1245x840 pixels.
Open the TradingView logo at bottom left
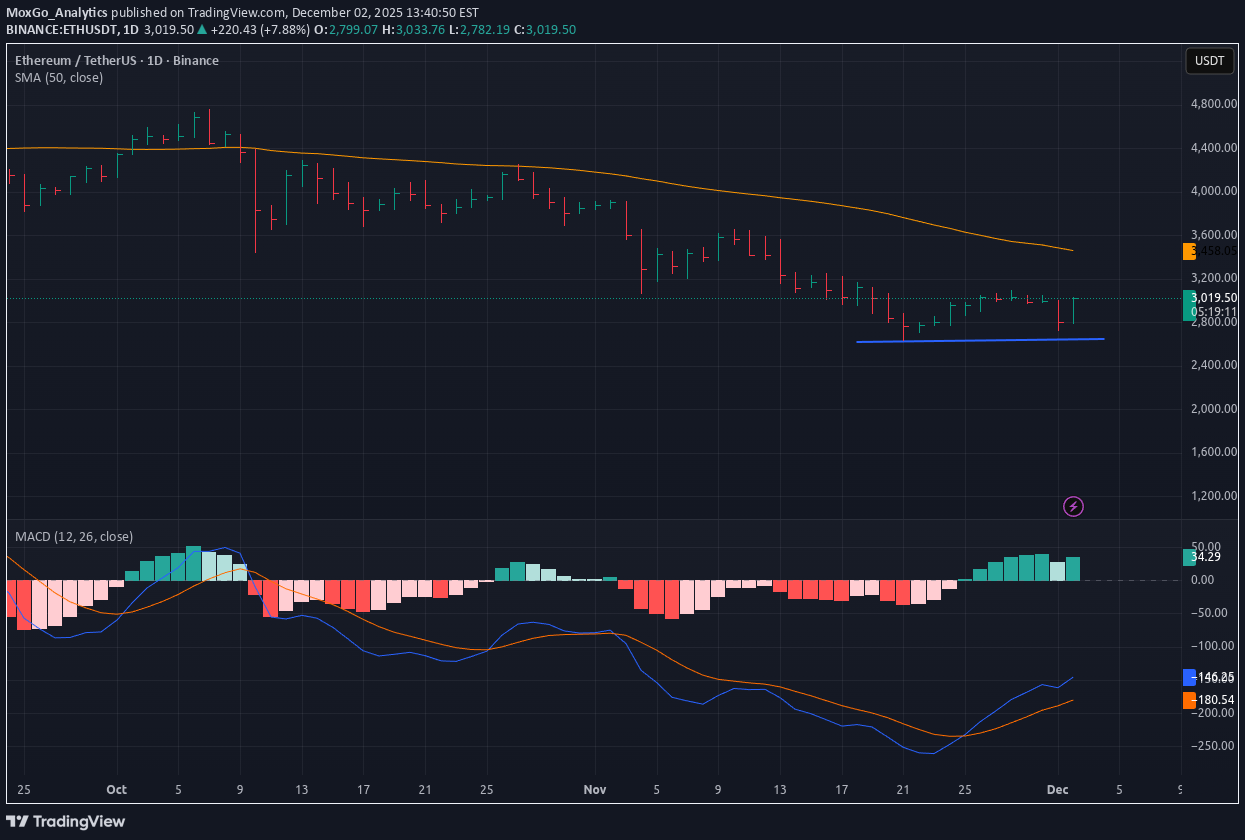[65, 821]
